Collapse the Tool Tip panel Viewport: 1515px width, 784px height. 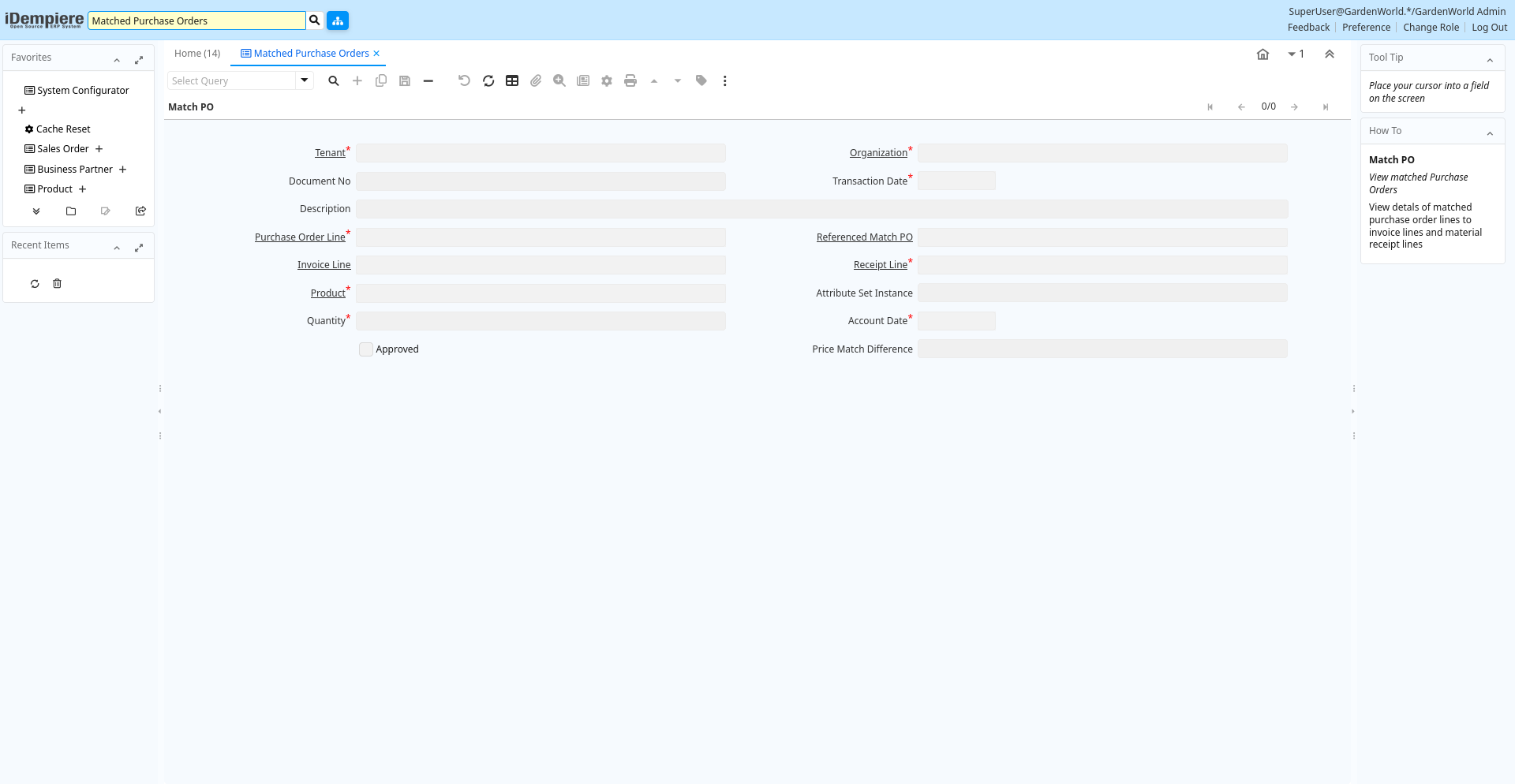click(x=1490, y=60)
